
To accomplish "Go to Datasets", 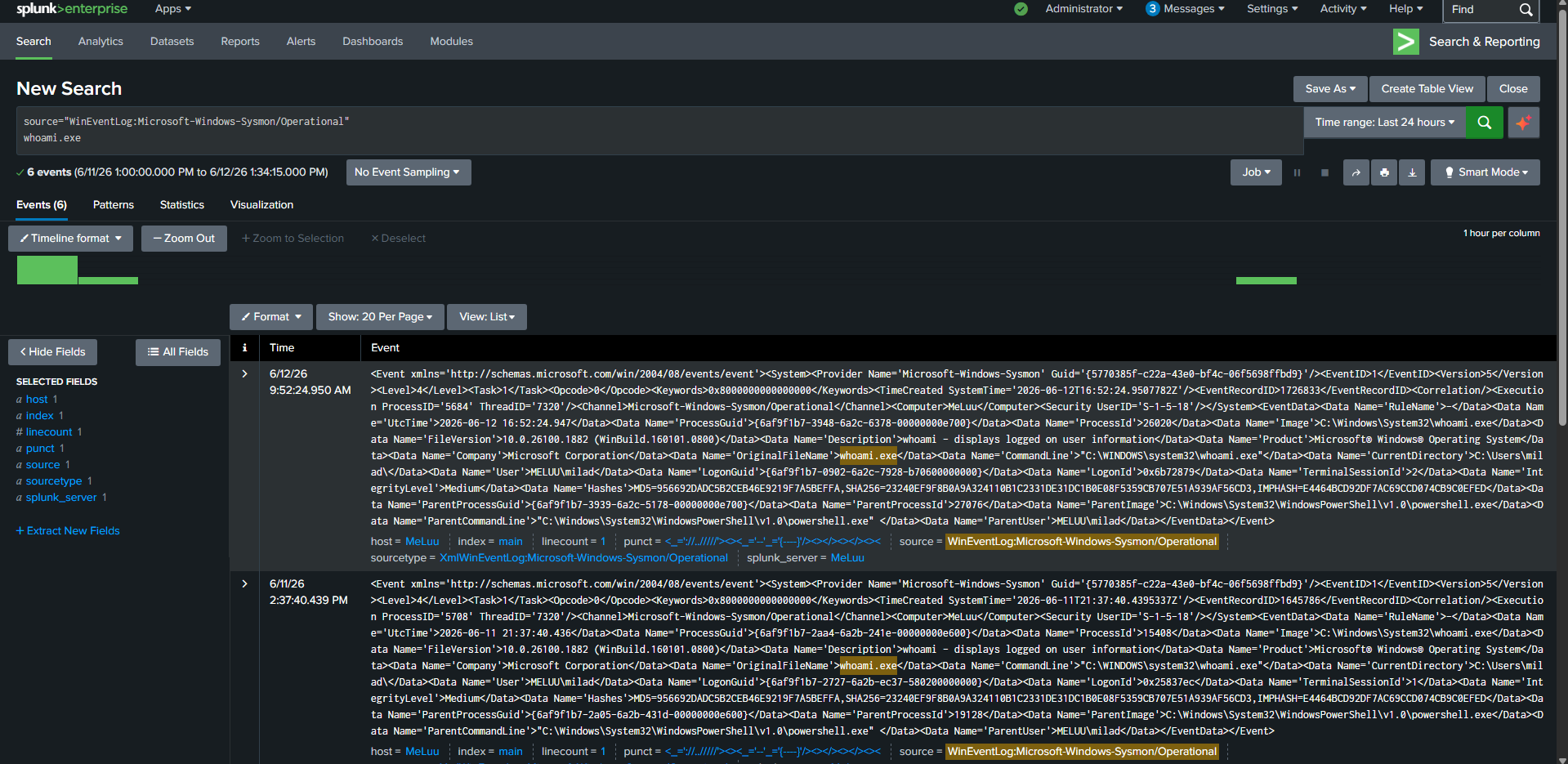I will 172,42.
